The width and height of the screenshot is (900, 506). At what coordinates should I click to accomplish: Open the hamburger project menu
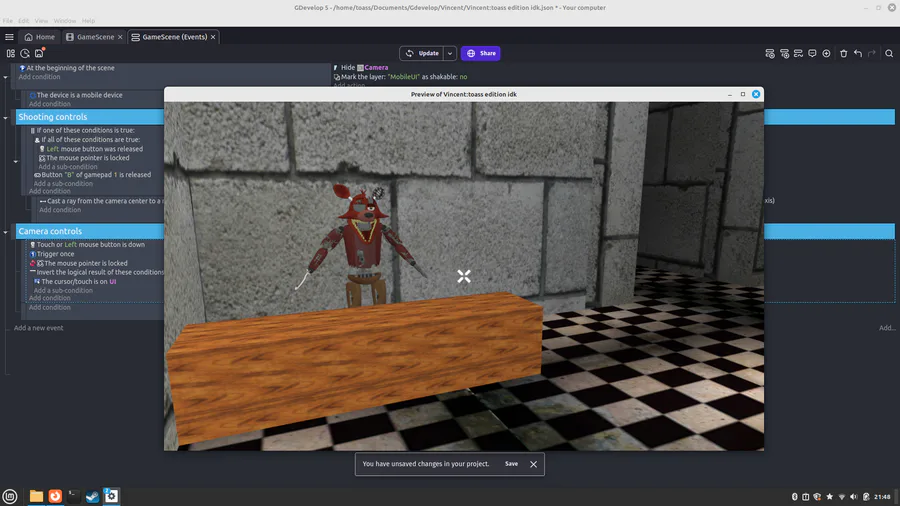(x=9, y=37)
